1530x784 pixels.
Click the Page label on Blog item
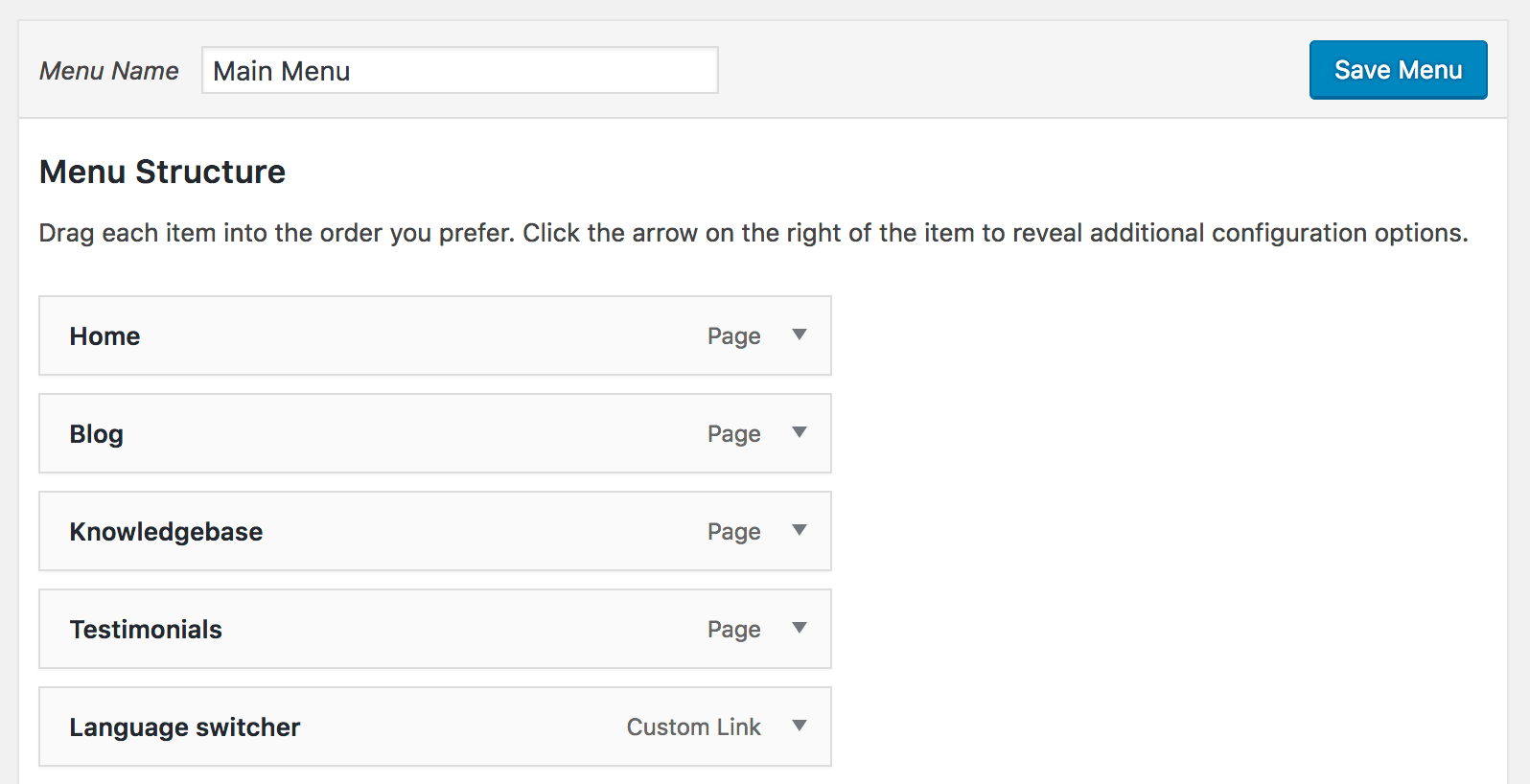[733, 434]
